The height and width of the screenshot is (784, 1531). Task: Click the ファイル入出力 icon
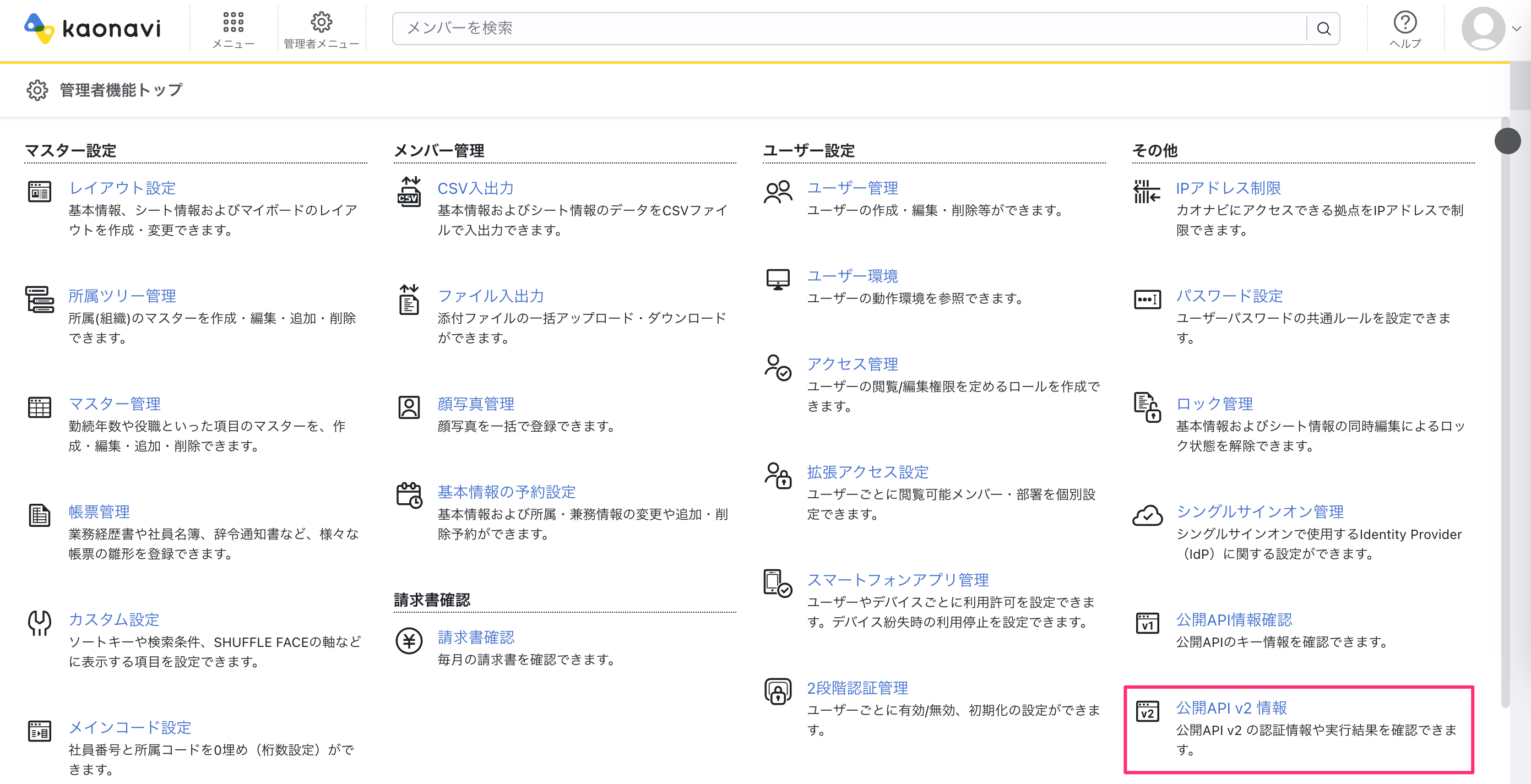coord(409,300)
